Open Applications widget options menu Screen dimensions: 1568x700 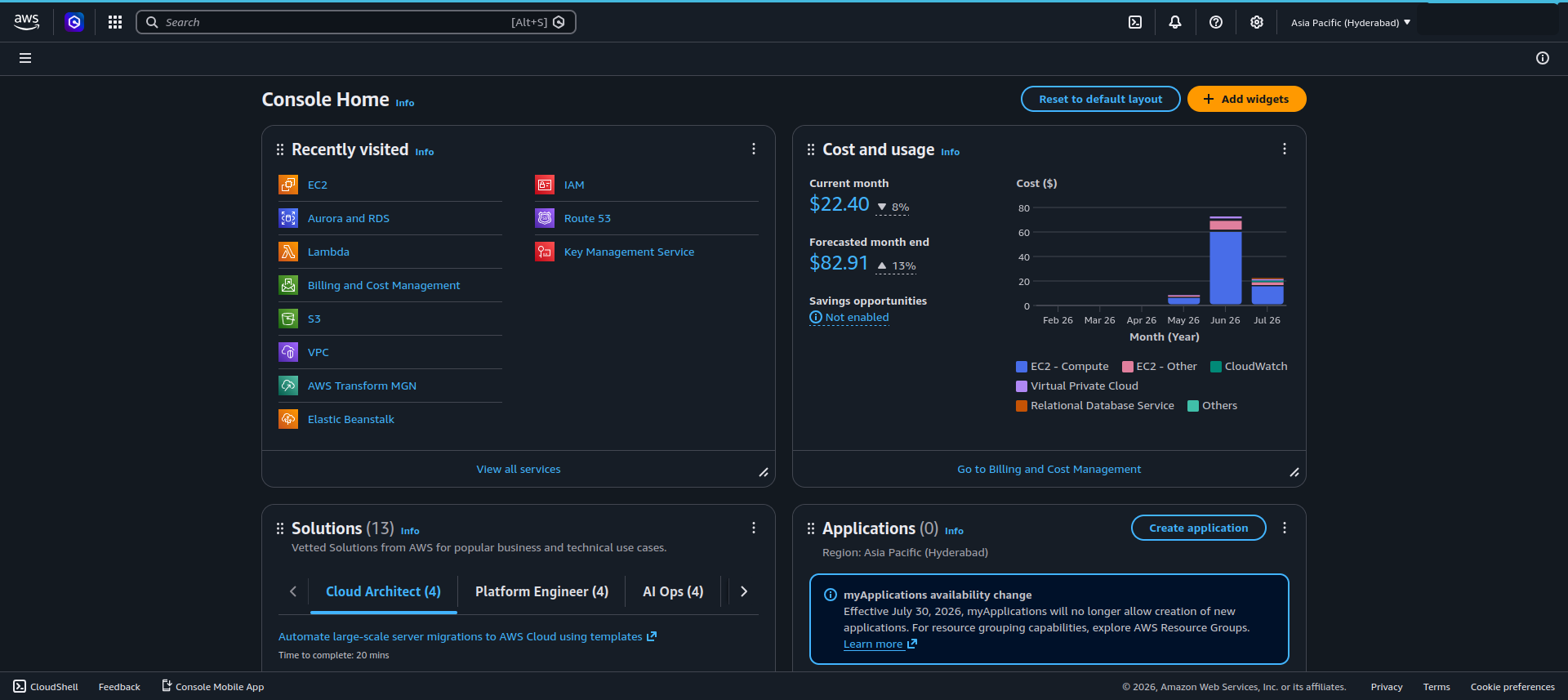(x=1285, y=528)
